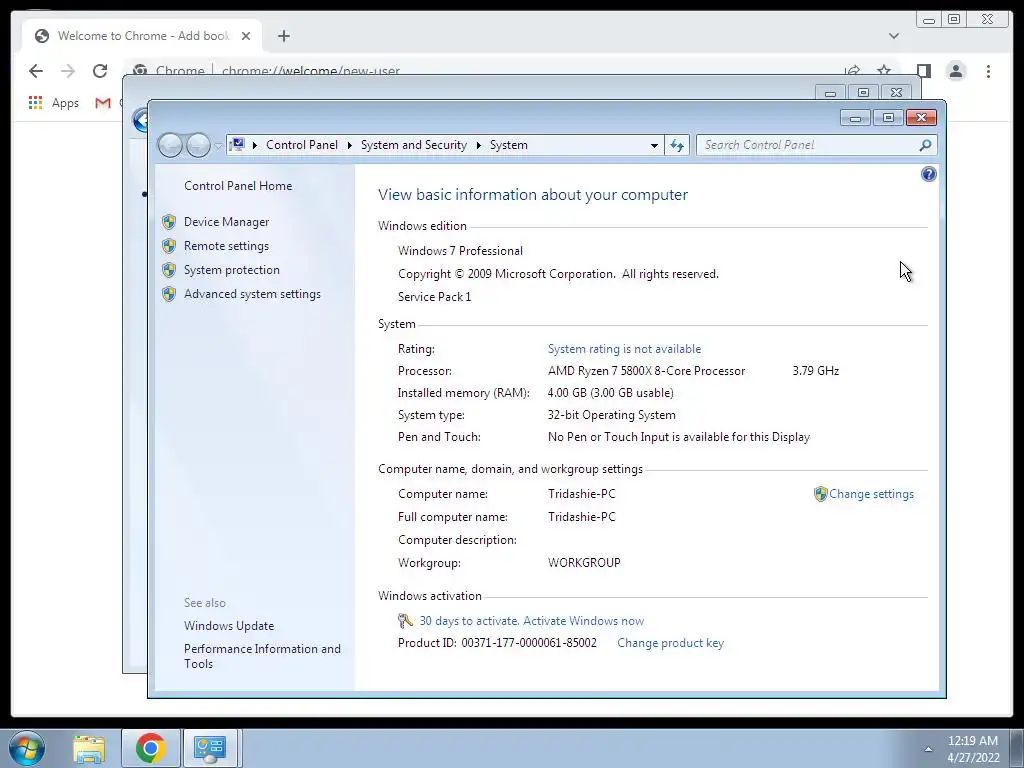Click the AMD Ryzen 7 5800X processor text

tap(646, 371)
